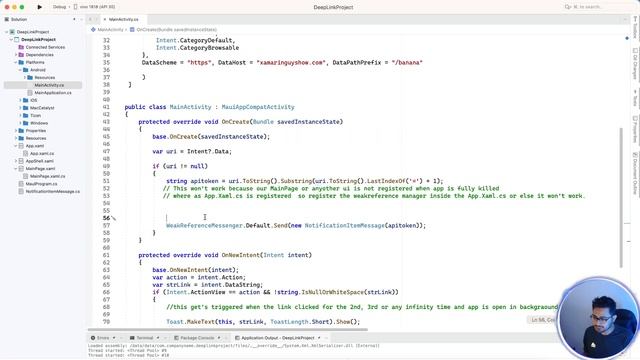Open App.xaml.cs file

[42, 153]
